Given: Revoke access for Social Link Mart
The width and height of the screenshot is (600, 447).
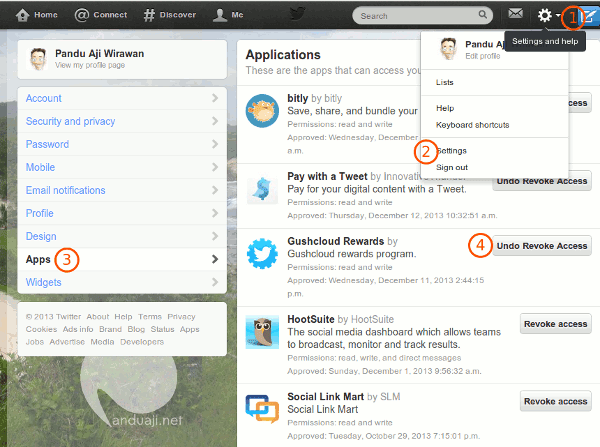Looking at the screenshot, I should pyautogui.click(x=555, y=401).
